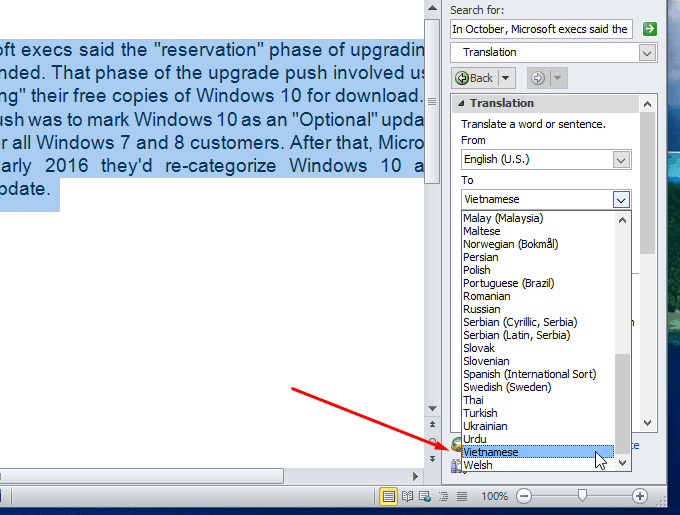Switch to Full Screen Reading view

tap(407, 496)
